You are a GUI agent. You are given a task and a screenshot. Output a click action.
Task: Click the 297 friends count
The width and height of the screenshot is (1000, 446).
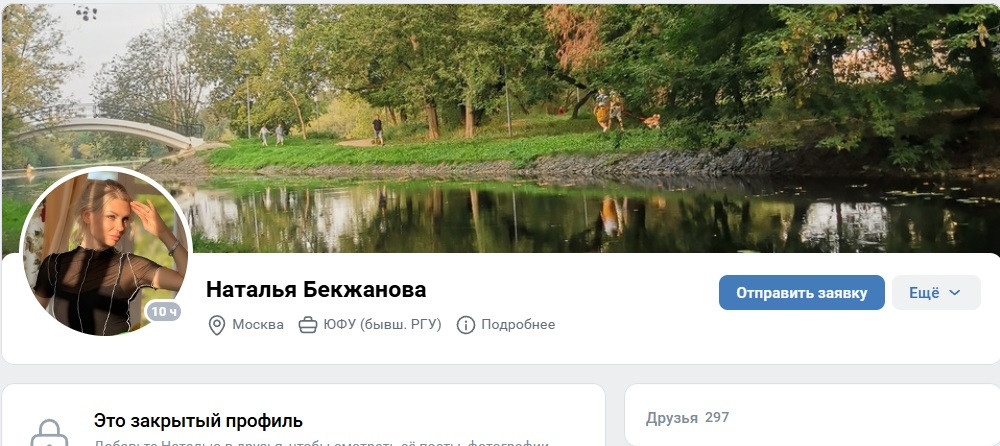click(717, 418)
